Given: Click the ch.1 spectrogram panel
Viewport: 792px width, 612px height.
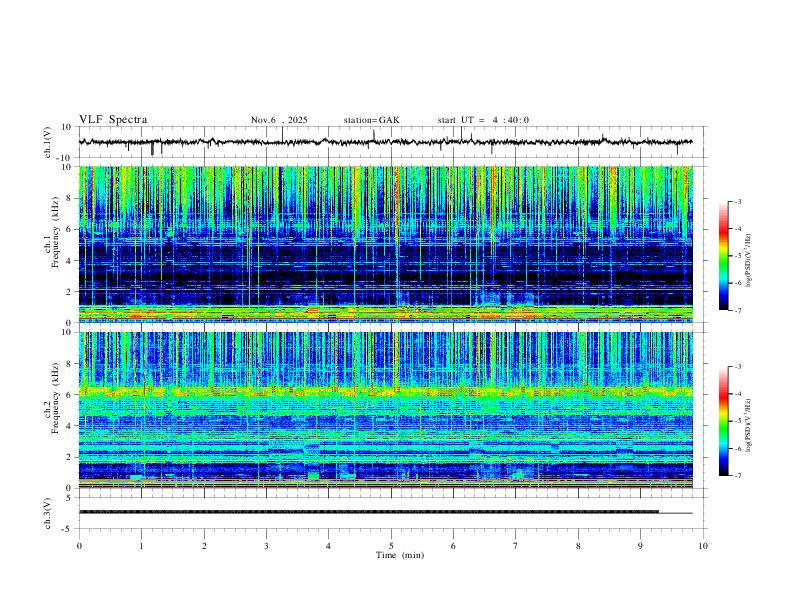Looking at the screenshot, I should pyautogui.click(x=386, y=244).
